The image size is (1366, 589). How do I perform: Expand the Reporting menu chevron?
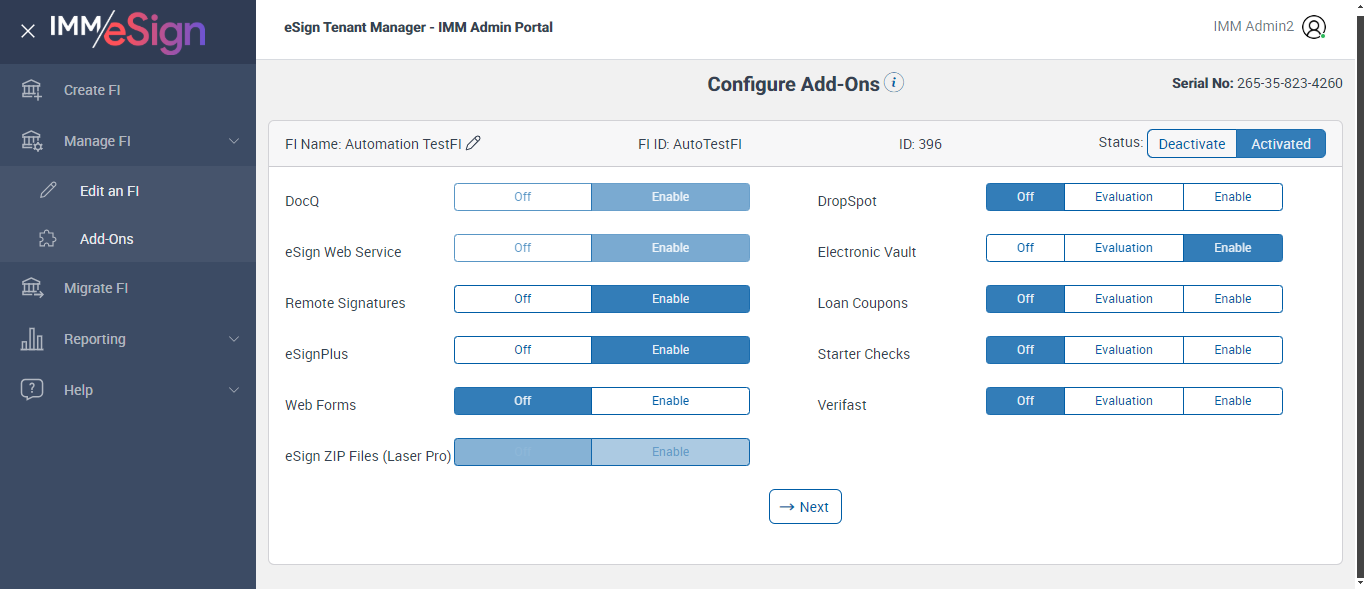click(x=234, y=339)
